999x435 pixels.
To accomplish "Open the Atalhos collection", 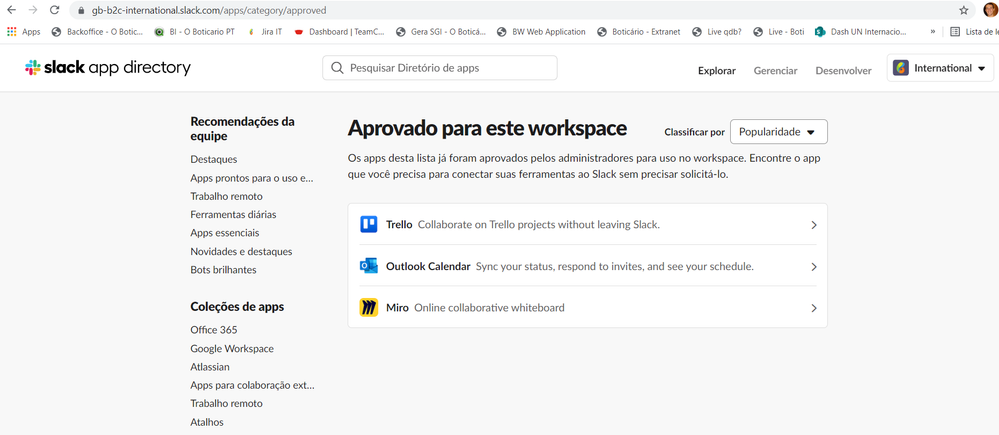I will click(x=207, y=422).
